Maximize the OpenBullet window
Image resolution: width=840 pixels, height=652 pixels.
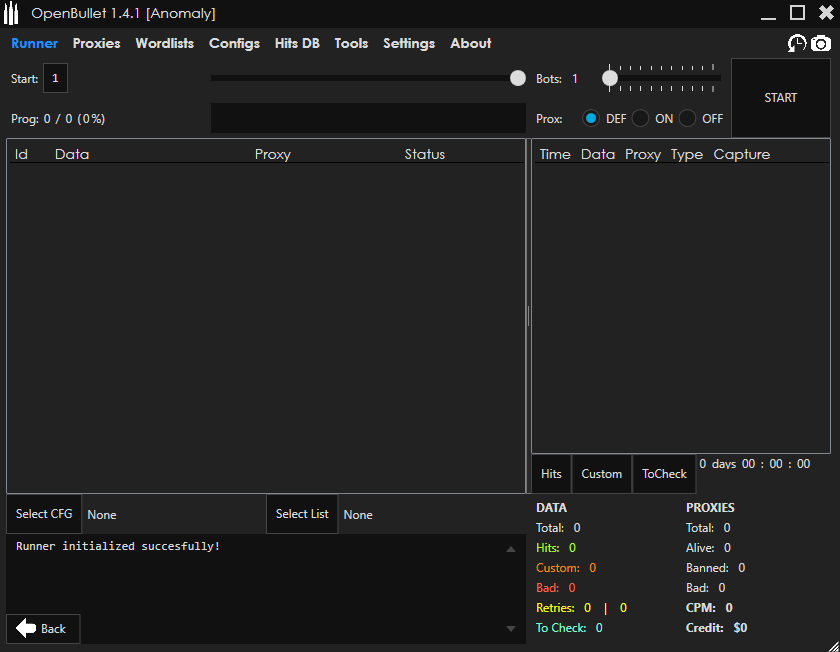point(797,13)
